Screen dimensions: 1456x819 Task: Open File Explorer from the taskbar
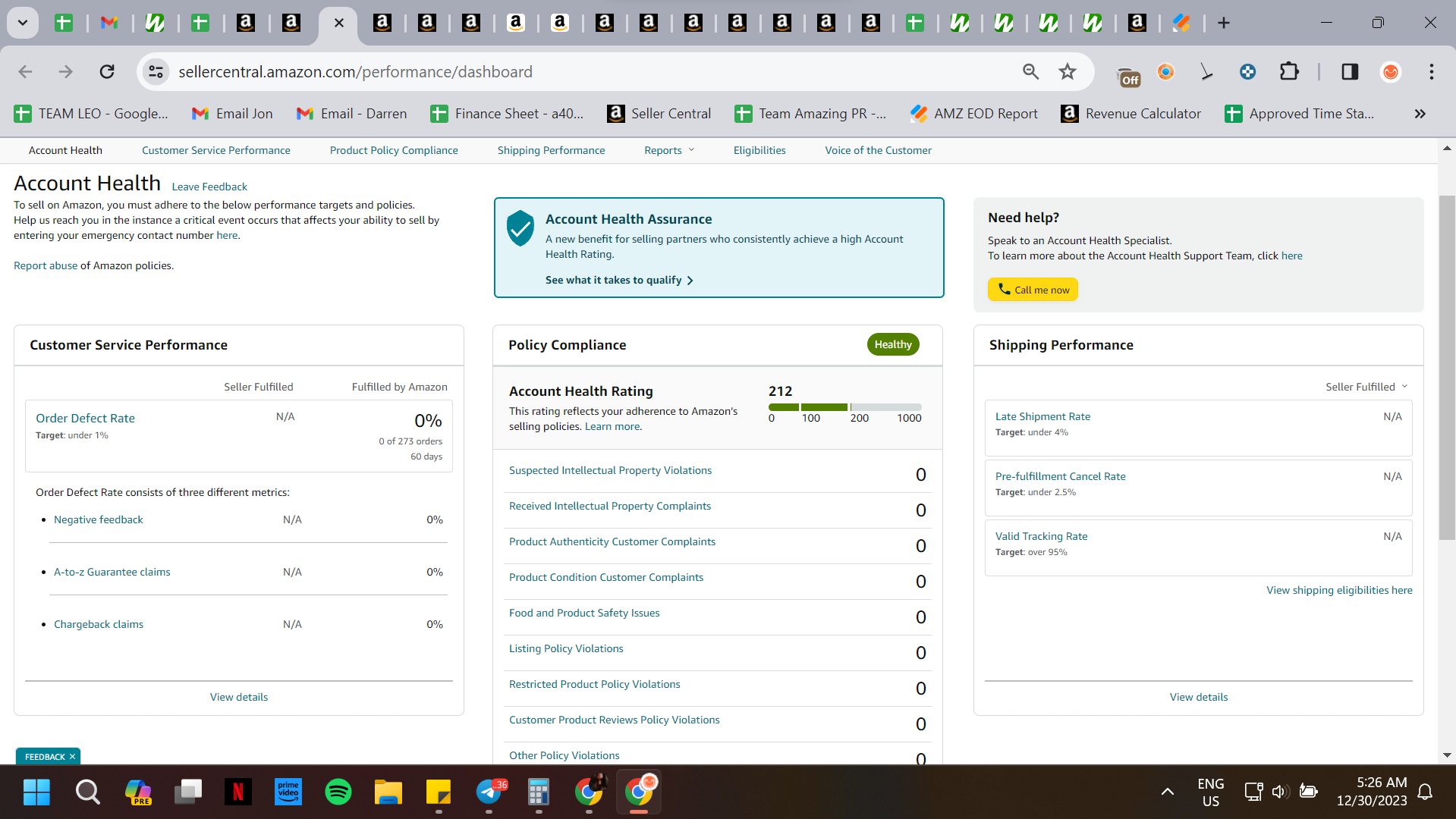[388, 792]
